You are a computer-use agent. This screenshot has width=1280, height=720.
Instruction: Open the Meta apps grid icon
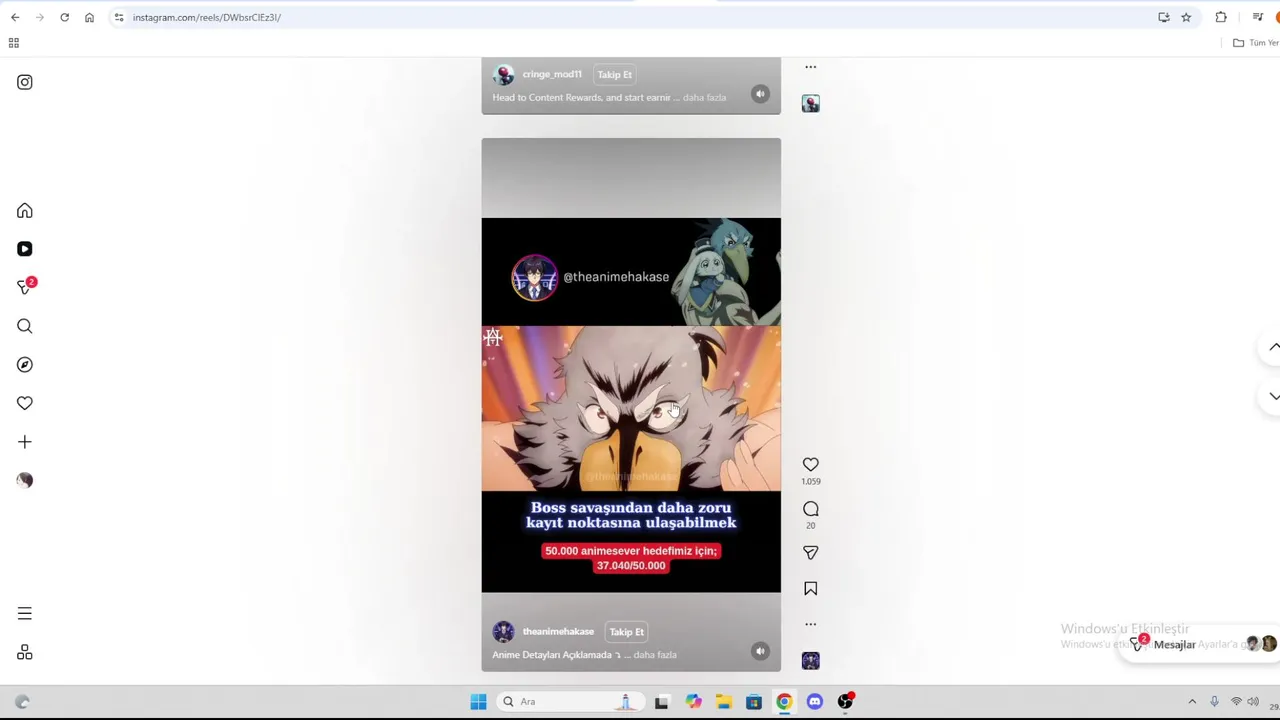click(25, 653)
